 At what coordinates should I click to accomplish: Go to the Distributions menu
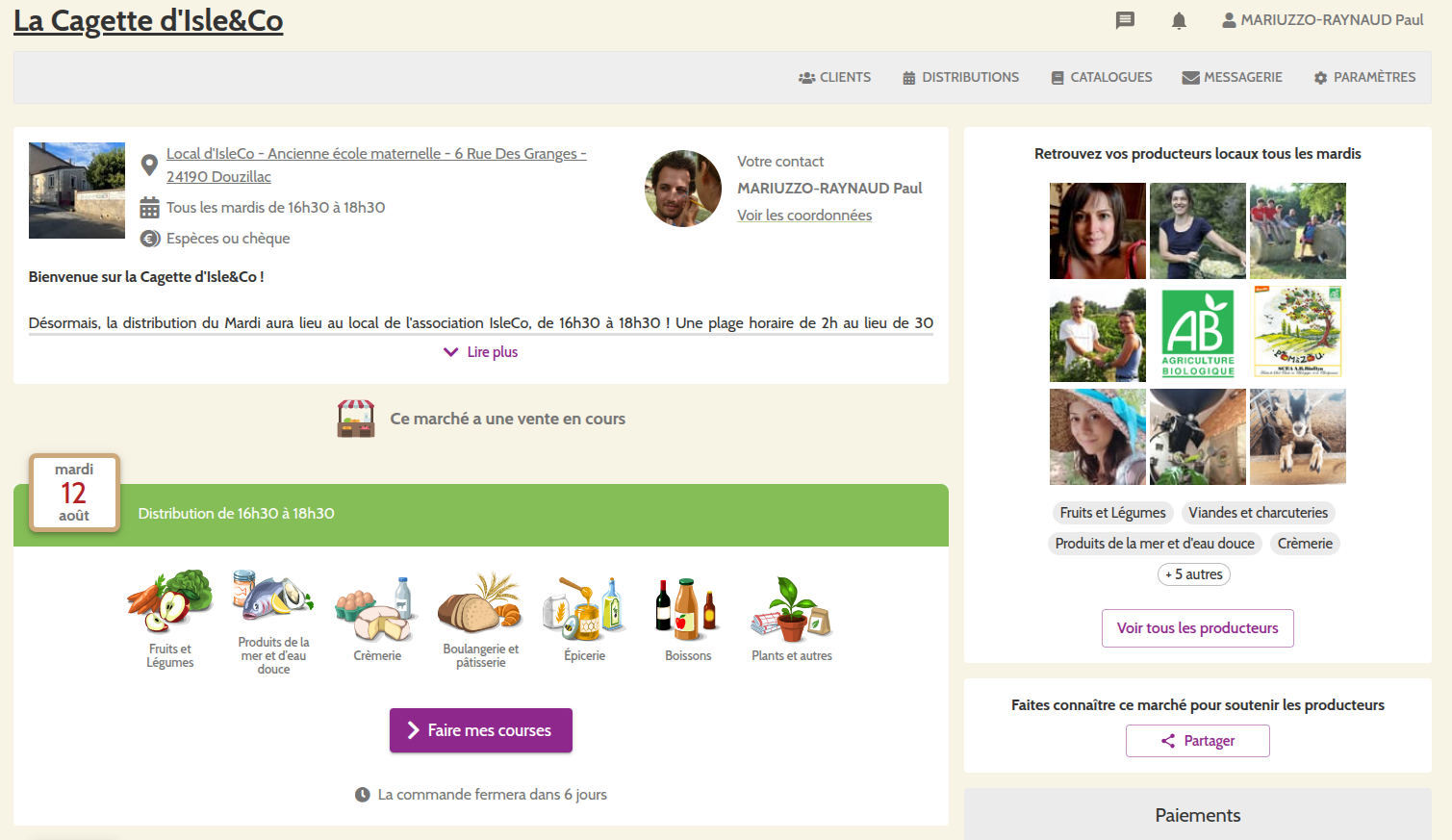[960, 77]
